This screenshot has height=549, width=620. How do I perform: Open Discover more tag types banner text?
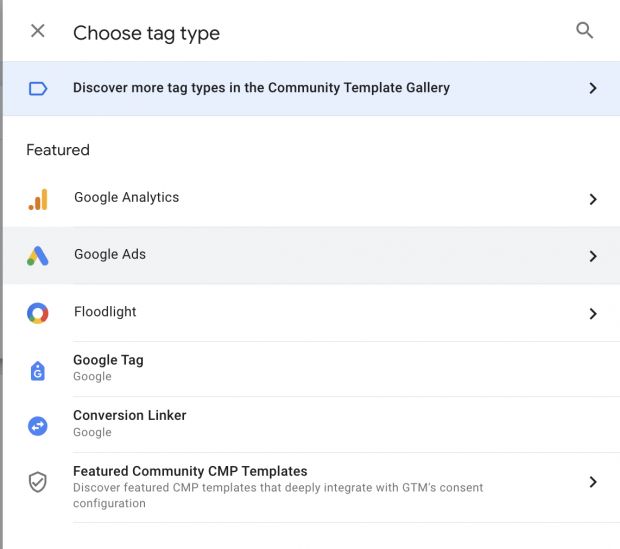[x=261, y=88]
